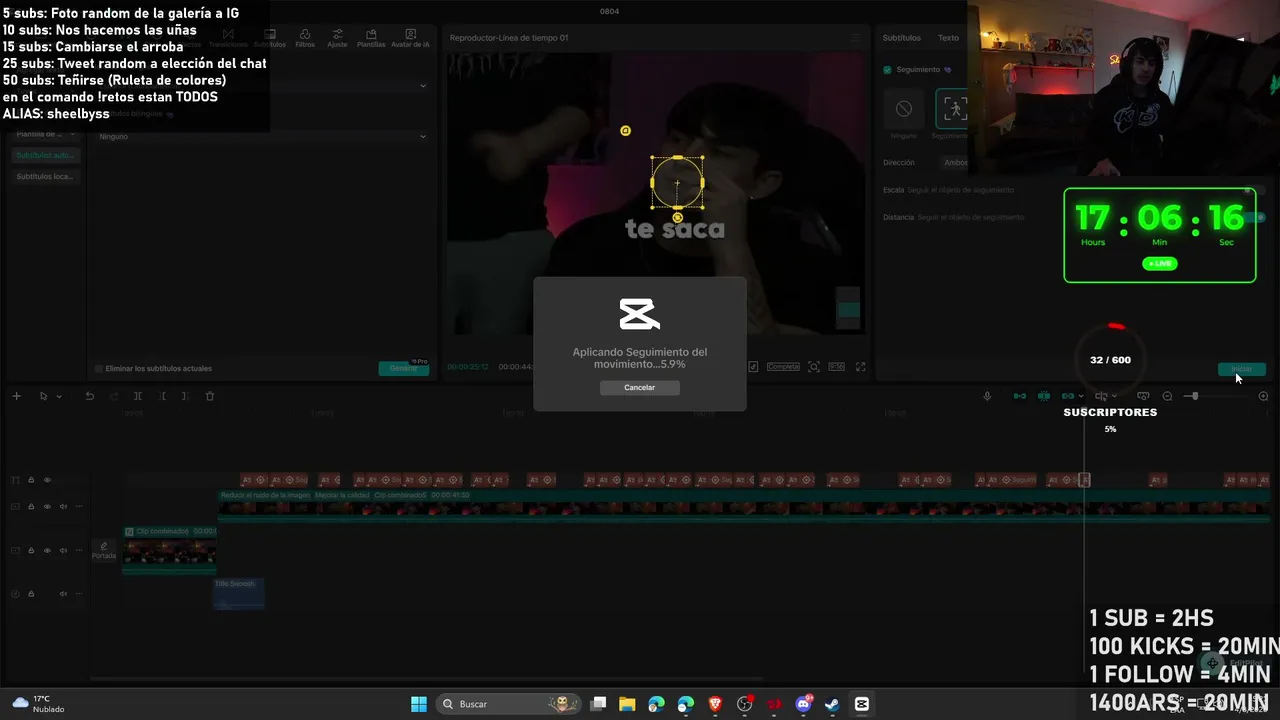Lock the text subtitle track

click(31, 480)
